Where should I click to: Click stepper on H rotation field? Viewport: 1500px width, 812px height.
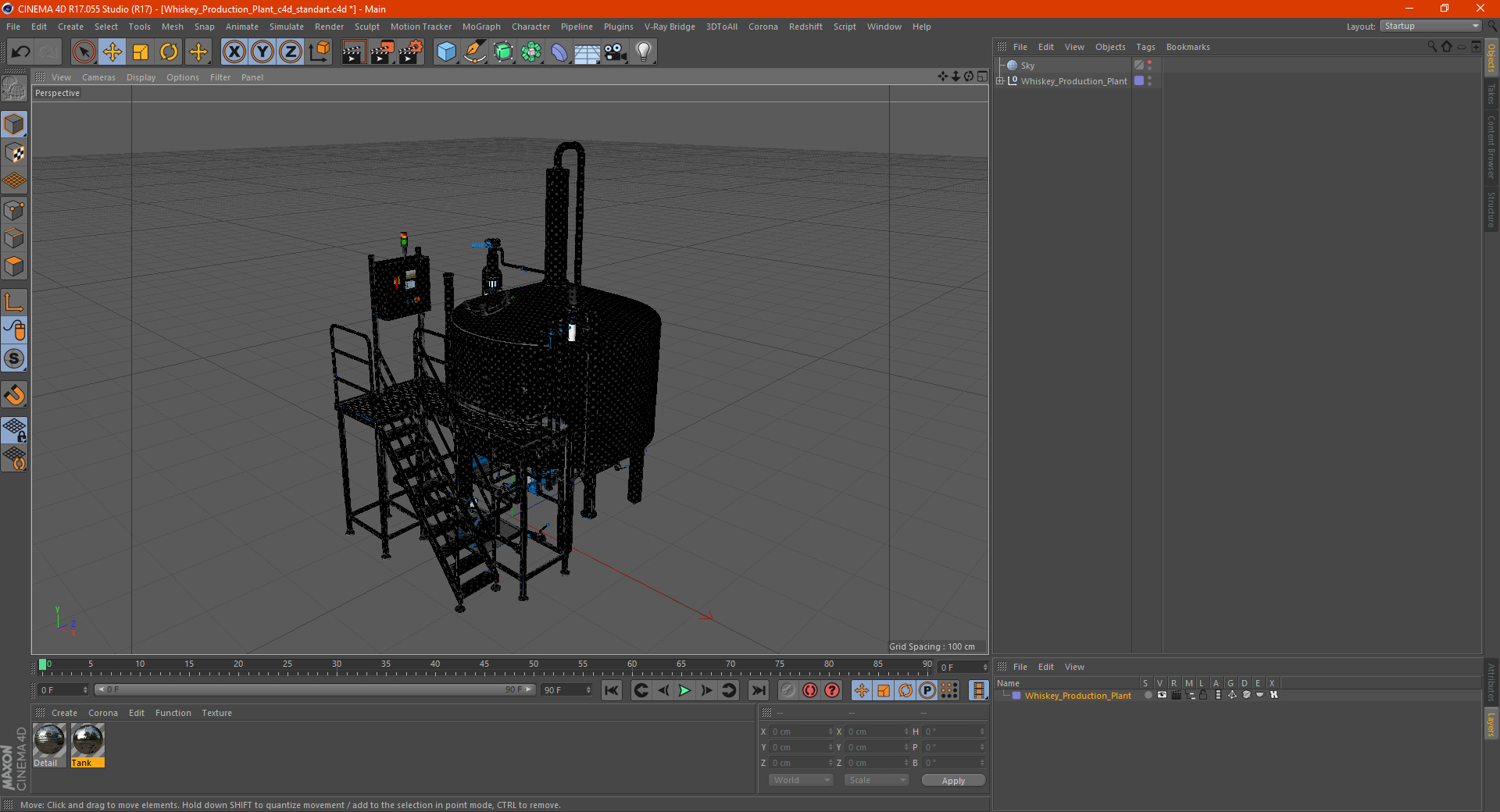click(982, 732)
